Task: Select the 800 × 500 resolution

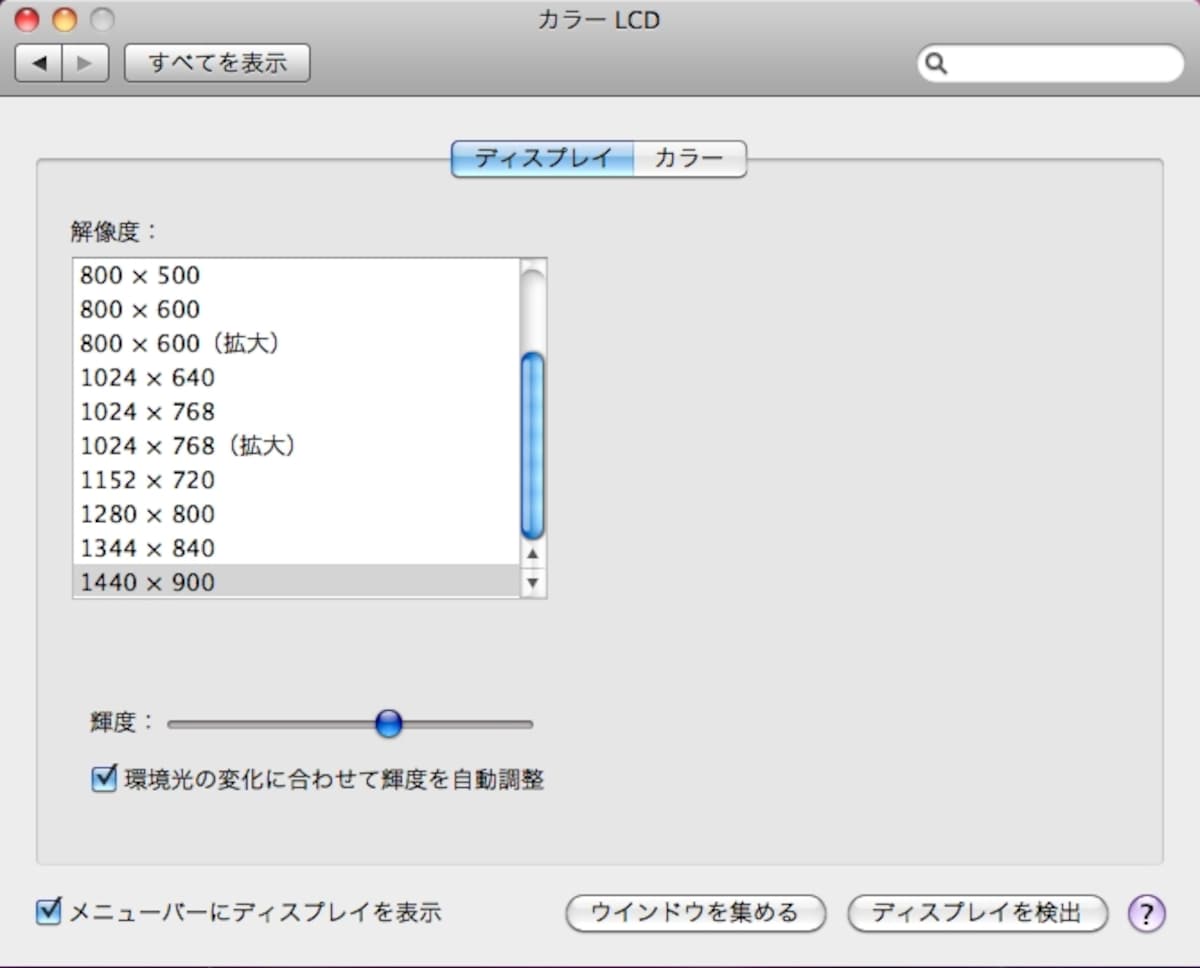Action: [x=296, y=275]
